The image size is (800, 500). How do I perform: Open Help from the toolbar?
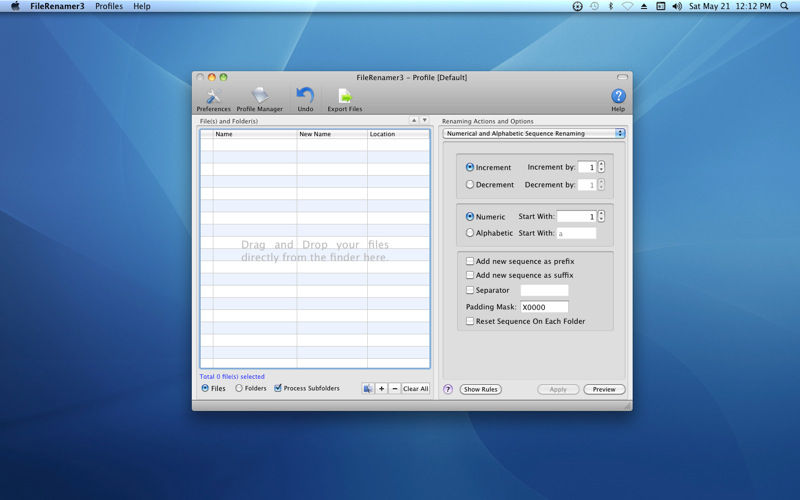(618, 100)
